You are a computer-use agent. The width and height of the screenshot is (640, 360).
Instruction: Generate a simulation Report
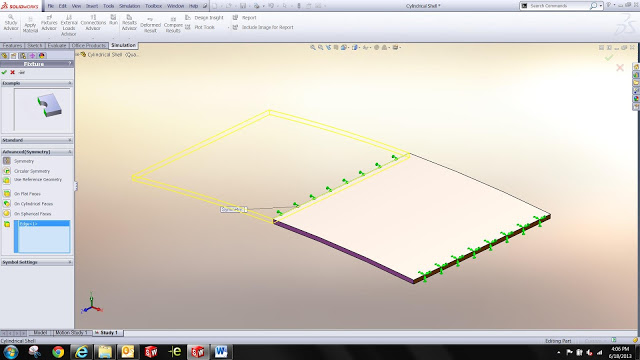244,18
